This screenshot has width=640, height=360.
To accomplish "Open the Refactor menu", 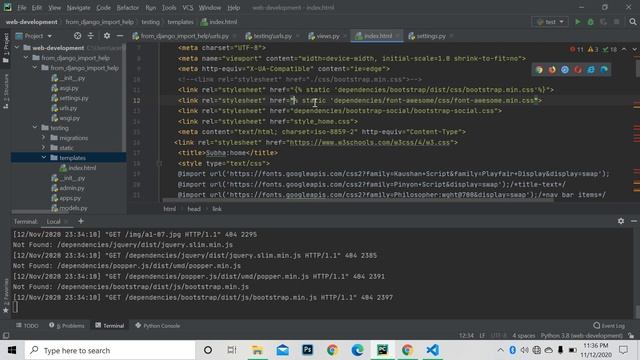I will click(127, 7).
